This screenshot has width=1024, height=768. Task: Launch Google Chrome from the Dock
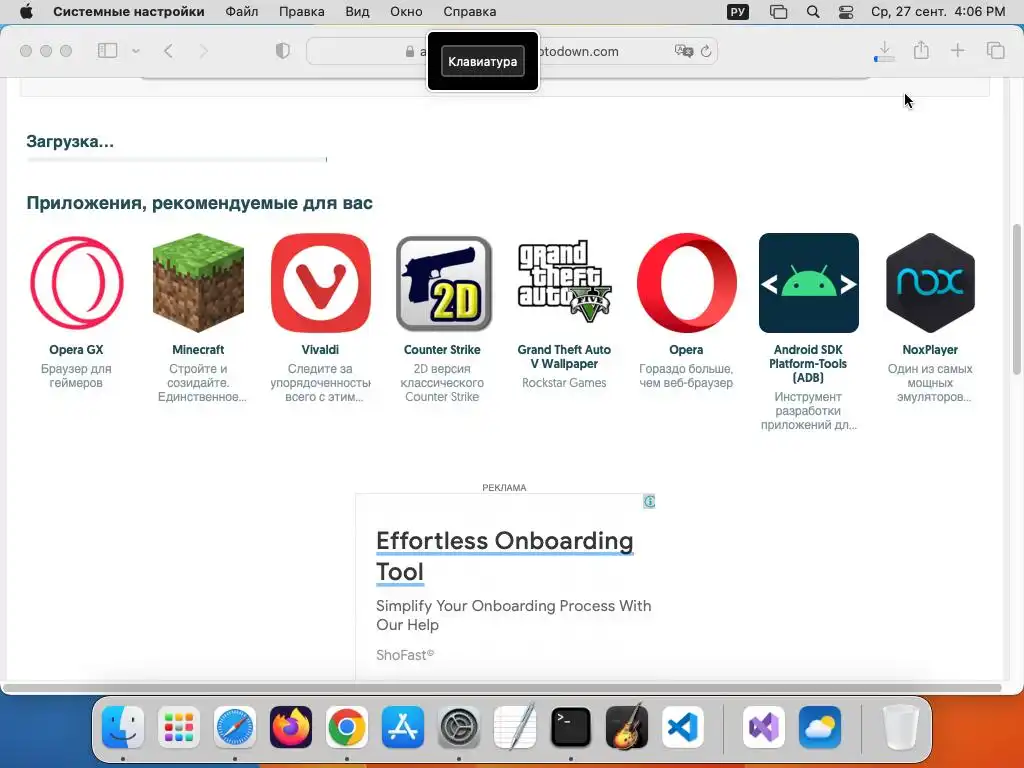pos(347,727)
